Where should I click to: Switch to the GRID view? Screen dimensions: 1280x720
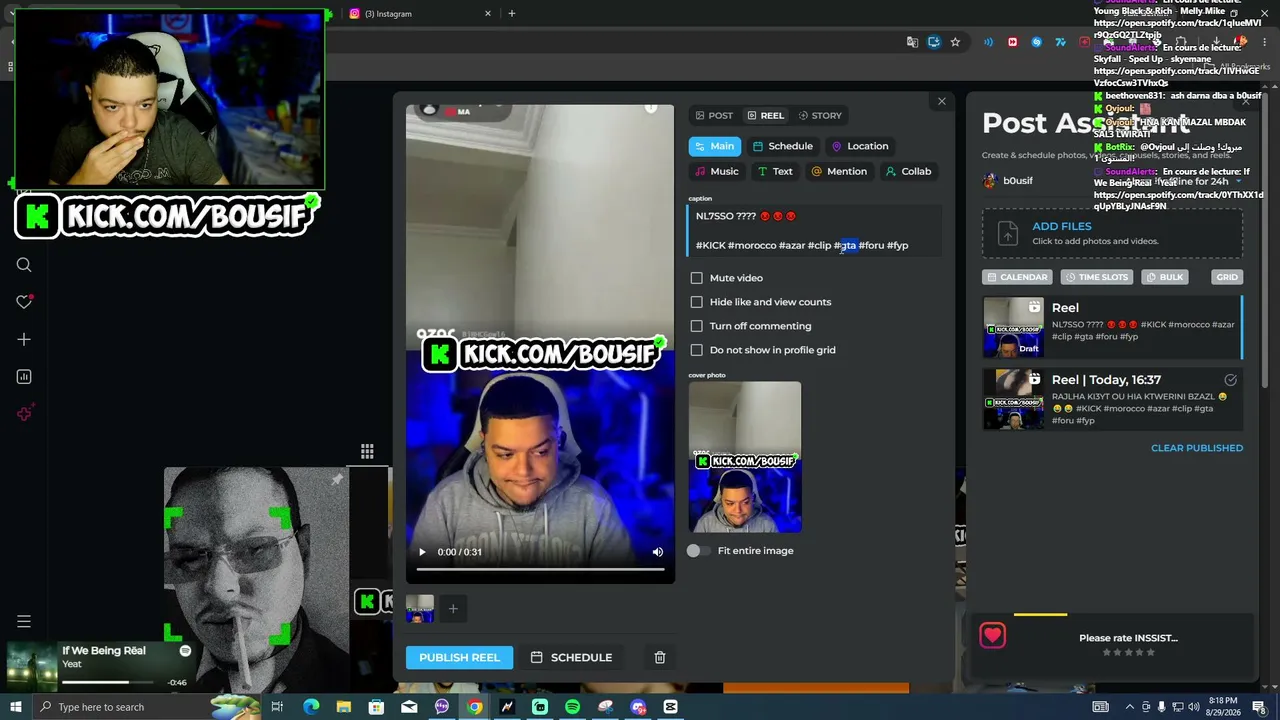(x=1227, y=277)
